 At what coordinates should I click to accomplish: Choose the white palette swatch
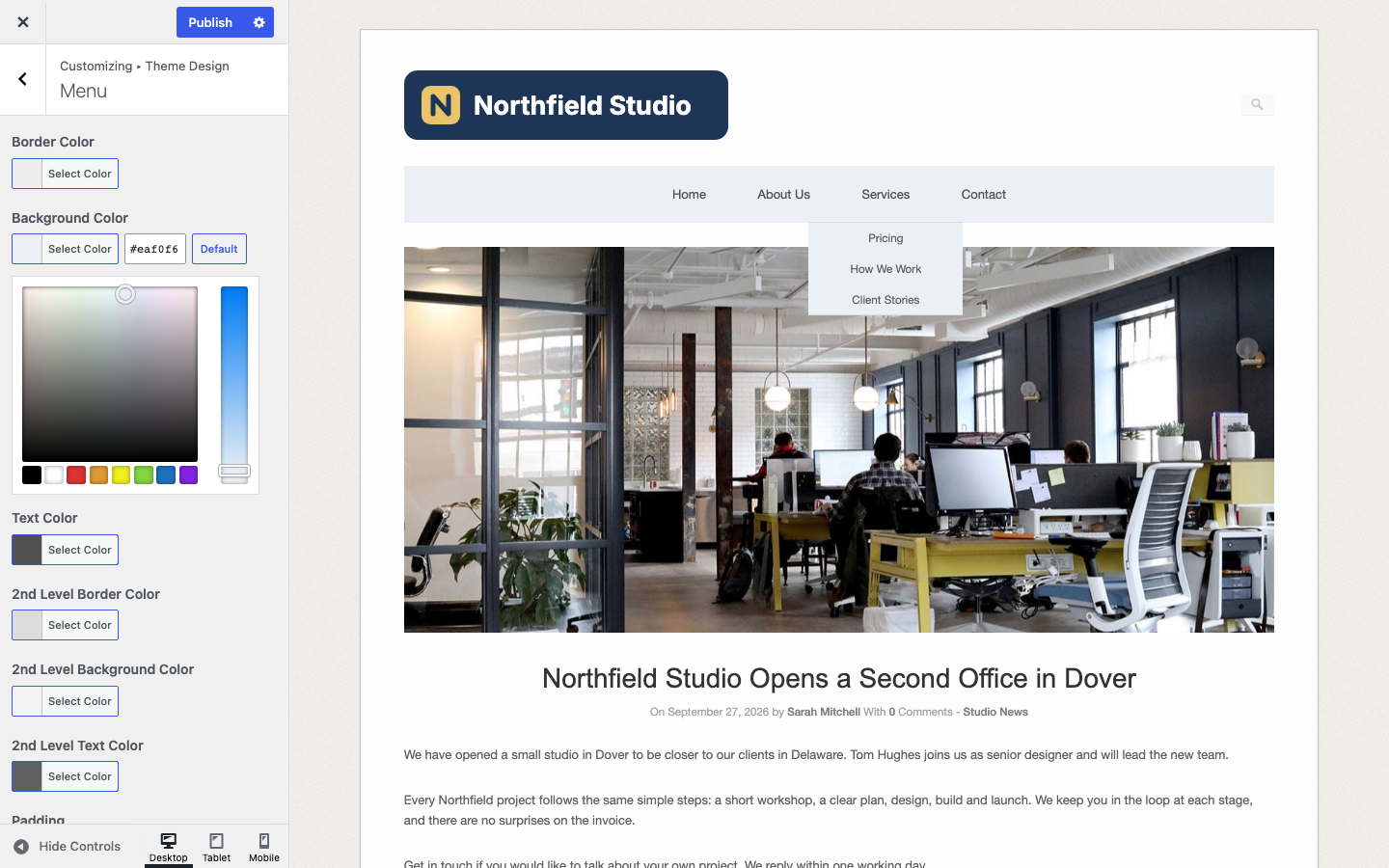(x=54, y=475)
